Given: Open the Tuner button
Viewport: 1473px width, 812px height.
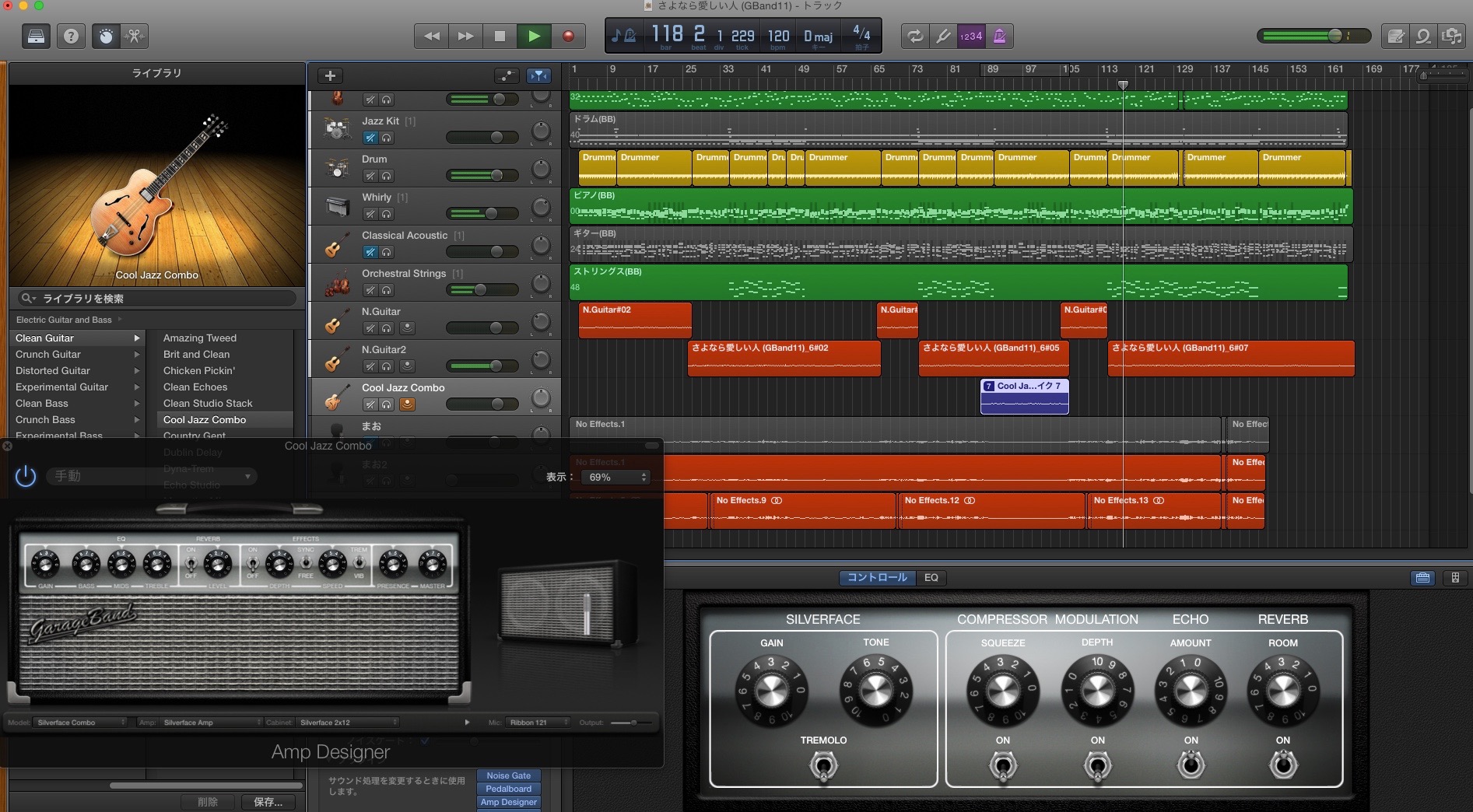Looking at the screenshot, I should (943, 36).
